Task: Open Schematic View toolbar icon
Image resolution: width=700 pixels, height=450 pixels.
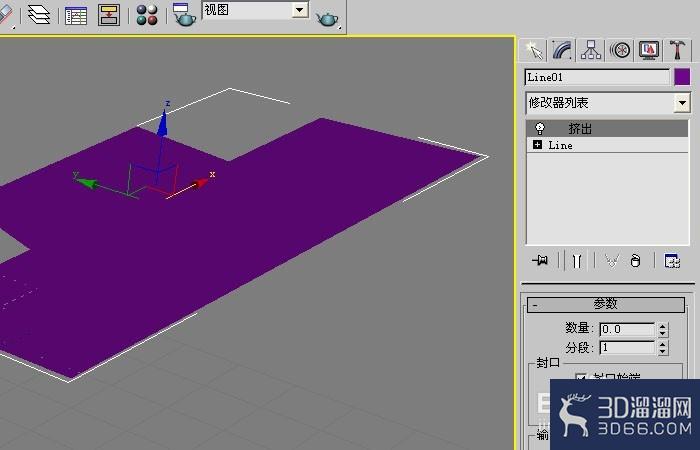Action: 108,15
